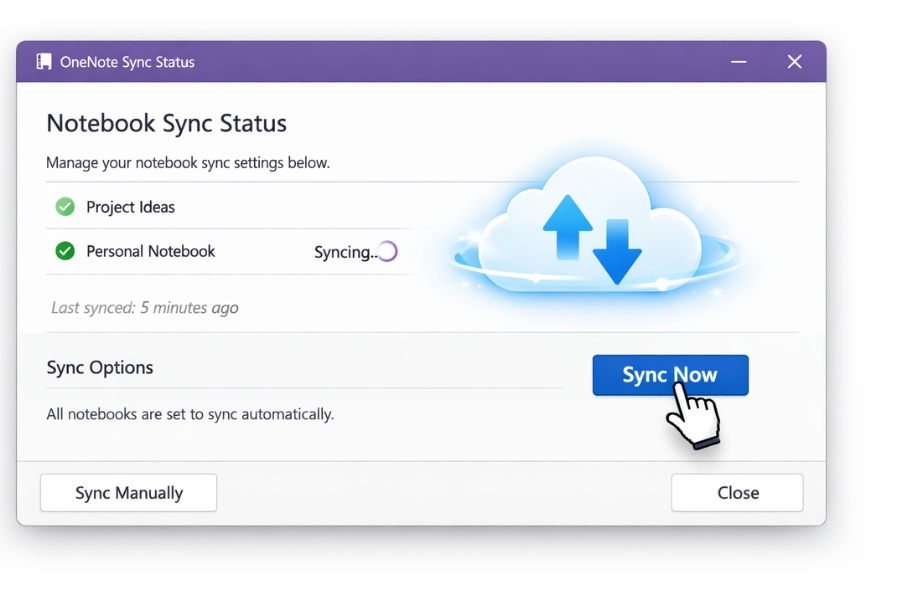Choose the Sync Manually button
This screenshot has width=900, height=600.
click(x=128, y=493)
